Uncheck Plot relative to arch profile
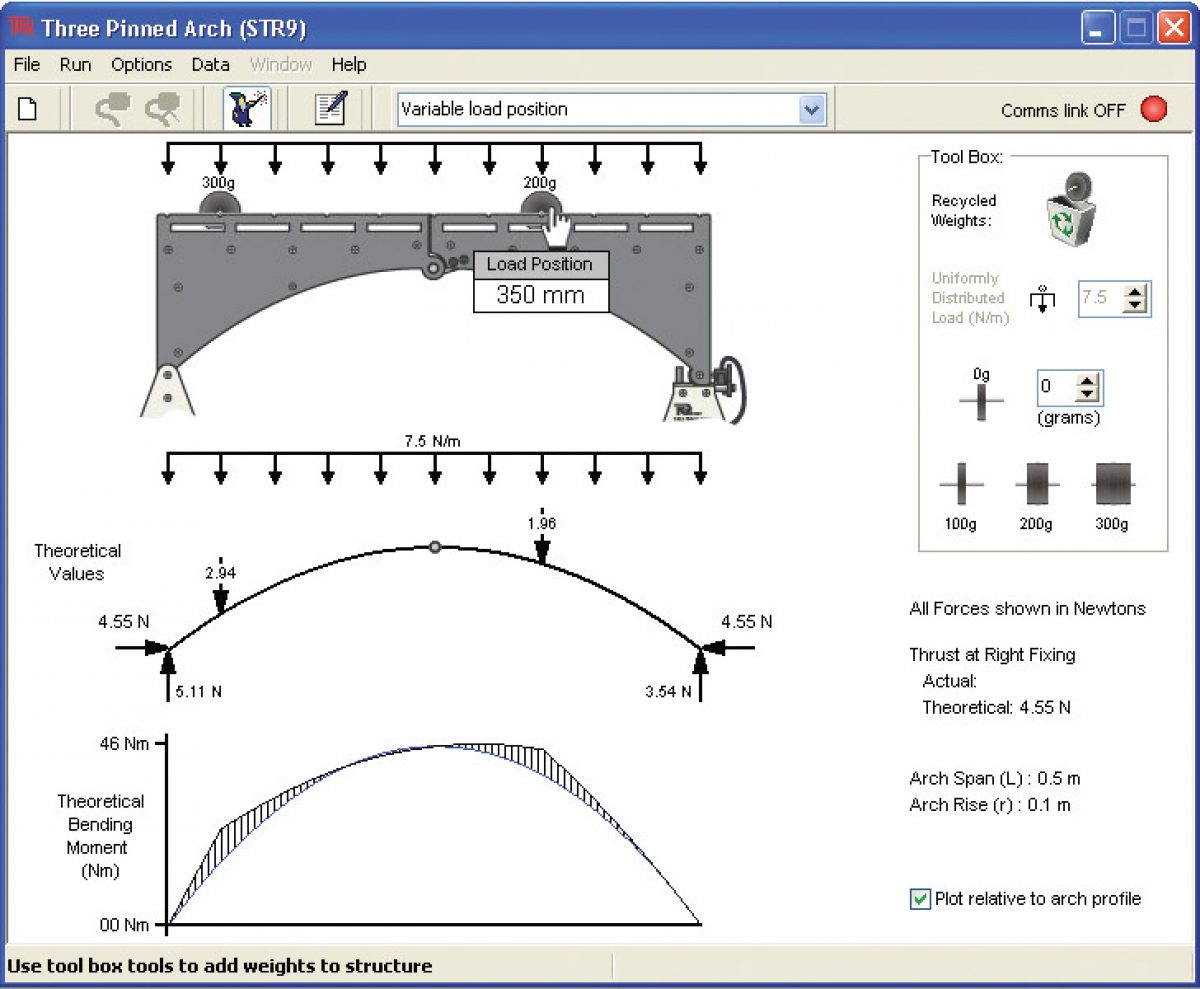This screenshot has width=1200, height=989. point(920,899)
